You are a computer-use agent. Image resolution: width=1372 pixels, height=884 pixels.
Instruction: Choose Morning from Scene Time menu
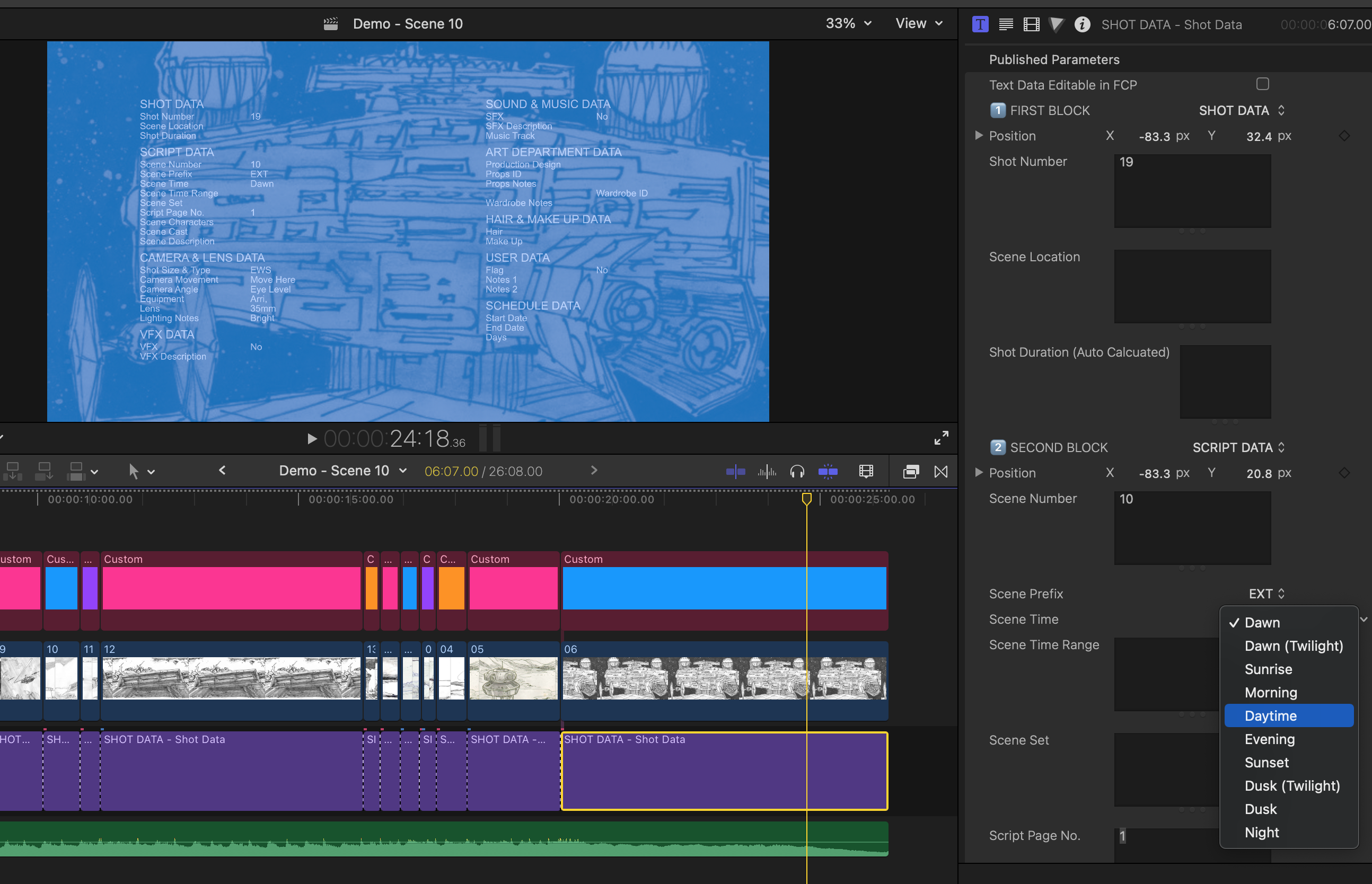(1289, 692)
